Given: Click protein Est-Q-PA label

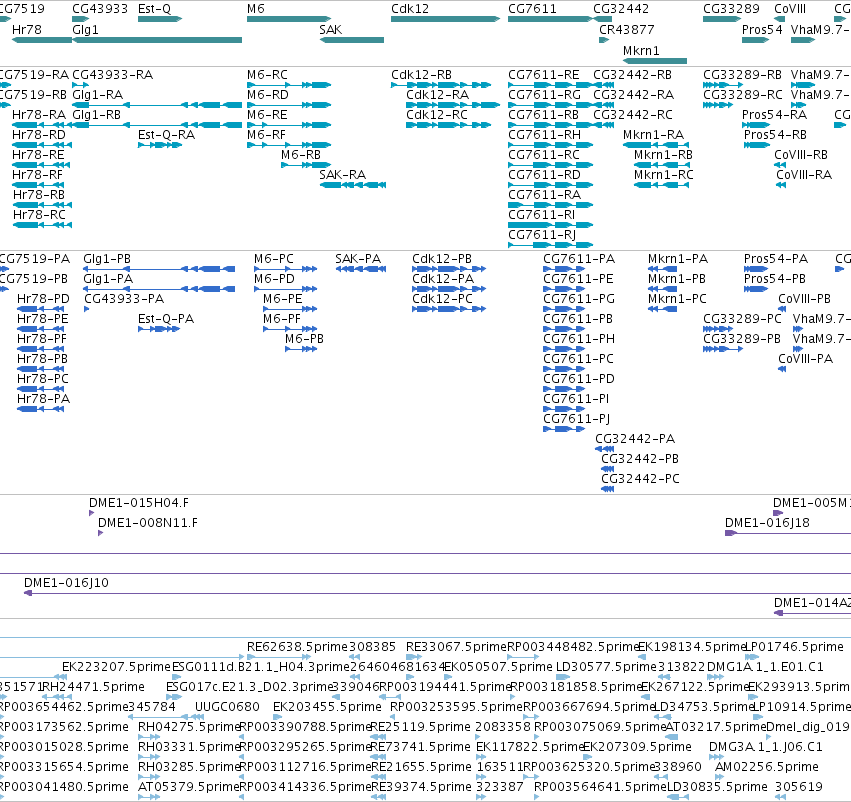Looking at the screenshot, I should coord(166,319).
